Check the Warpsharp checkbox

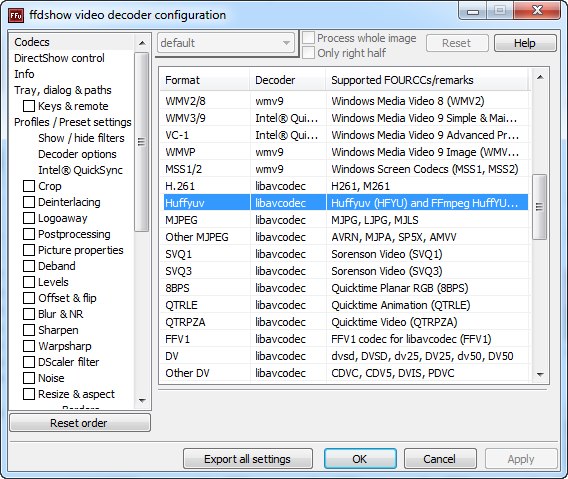pyautogui.click(x=29, y=346)
